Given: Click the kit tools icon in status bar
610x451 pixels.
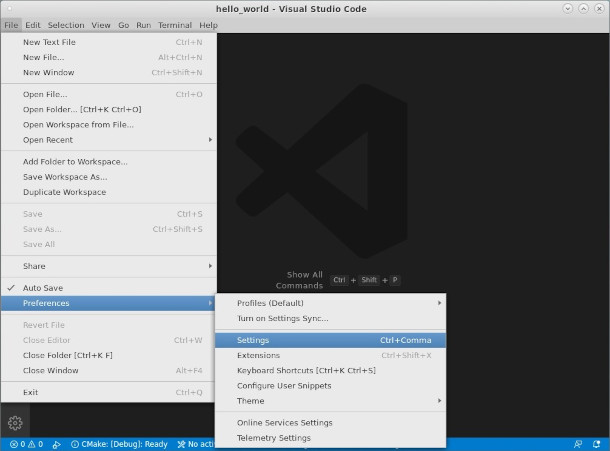Looking at the screenshot, I should (x=181, y=444).
